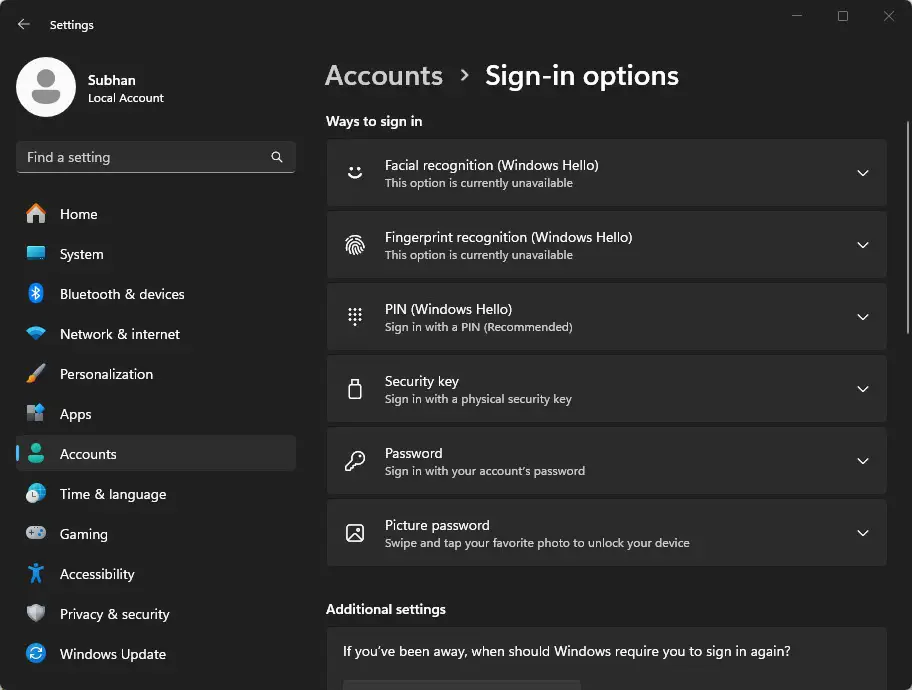
Task: Click the Settings window title
Action: coord(72,24)
